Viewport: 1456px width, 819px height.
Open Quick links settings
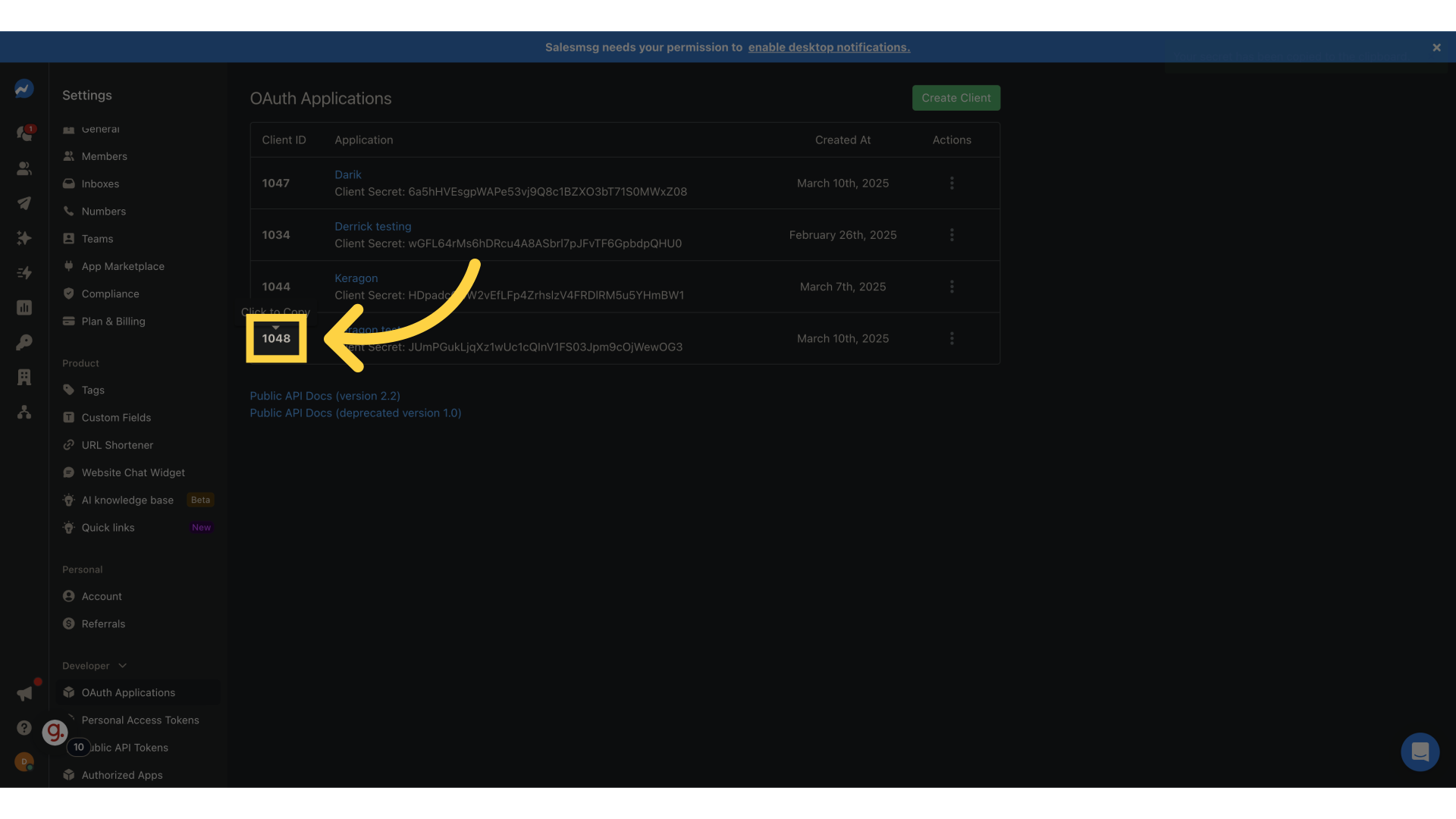pyautogui.click(x=108, y=528)
